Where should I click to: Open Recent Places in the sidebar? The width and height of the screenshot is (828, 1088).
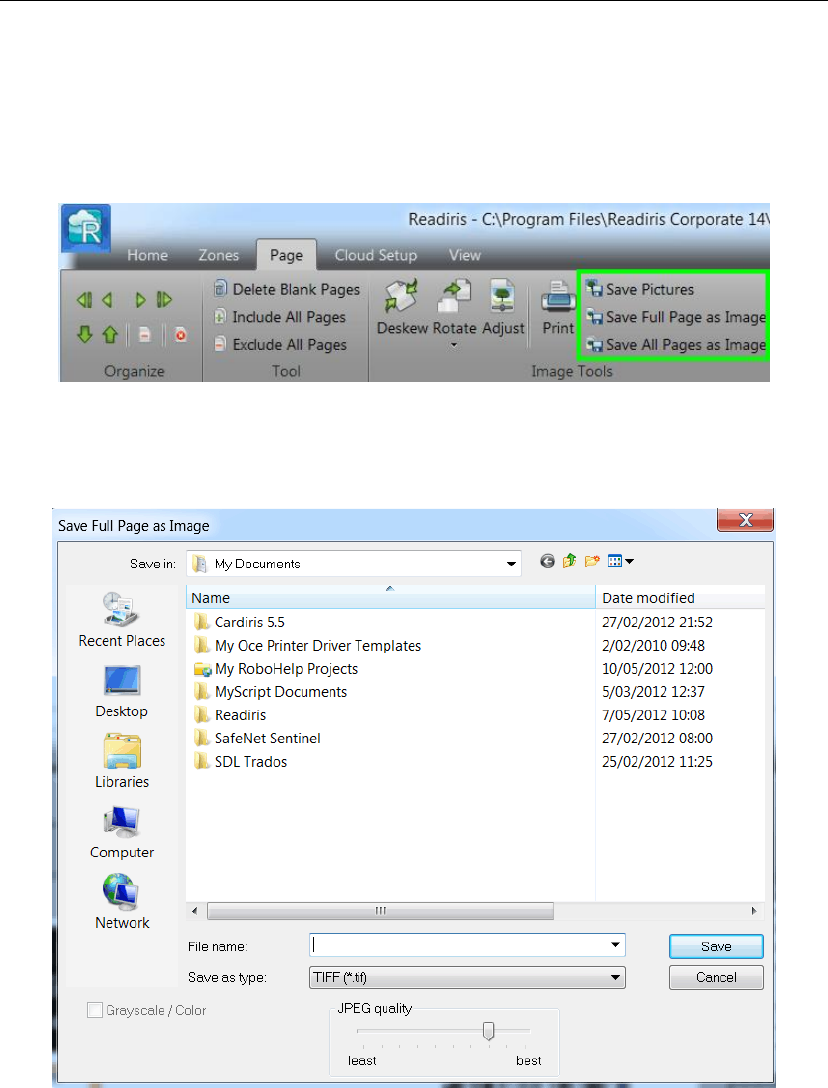[121, 620]
